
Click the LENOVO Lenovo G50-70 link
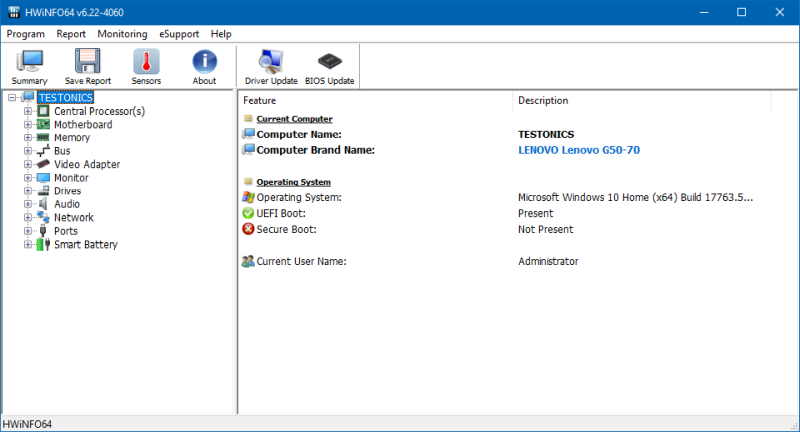tap(578, 150)
